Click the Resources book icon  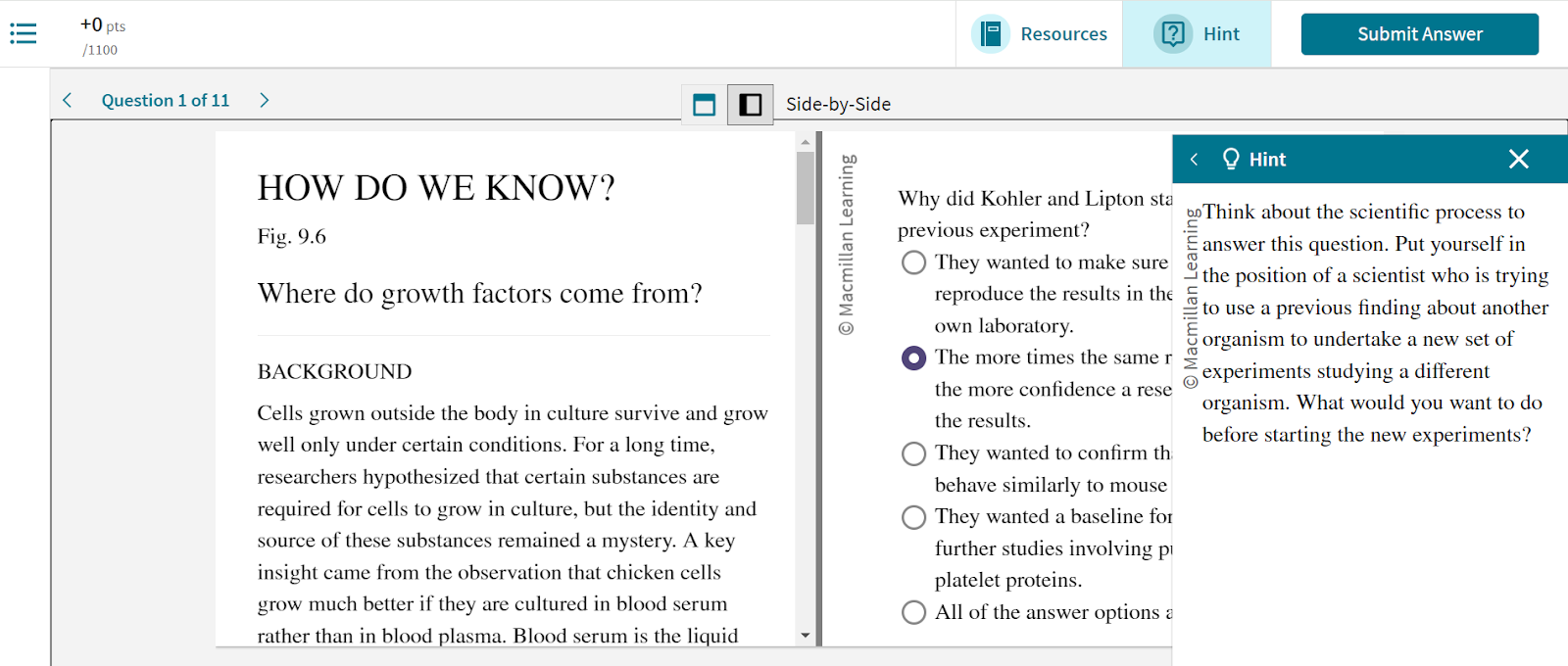click(x=991, y=34)
